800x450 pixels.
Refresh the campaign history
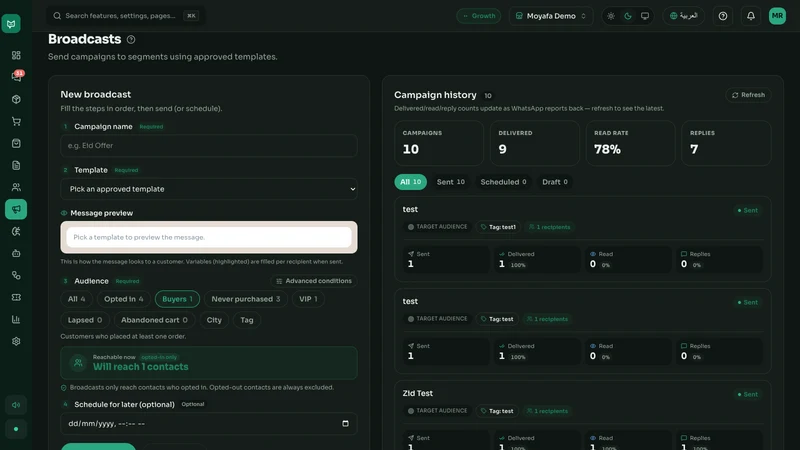748,95
